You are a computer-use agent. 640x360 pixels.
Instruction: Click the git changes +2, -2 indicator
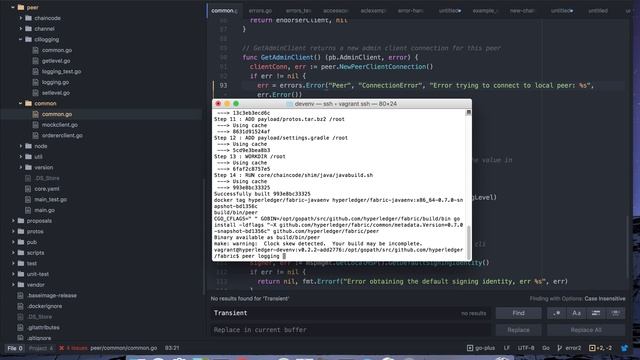click(x=600, y=348)
